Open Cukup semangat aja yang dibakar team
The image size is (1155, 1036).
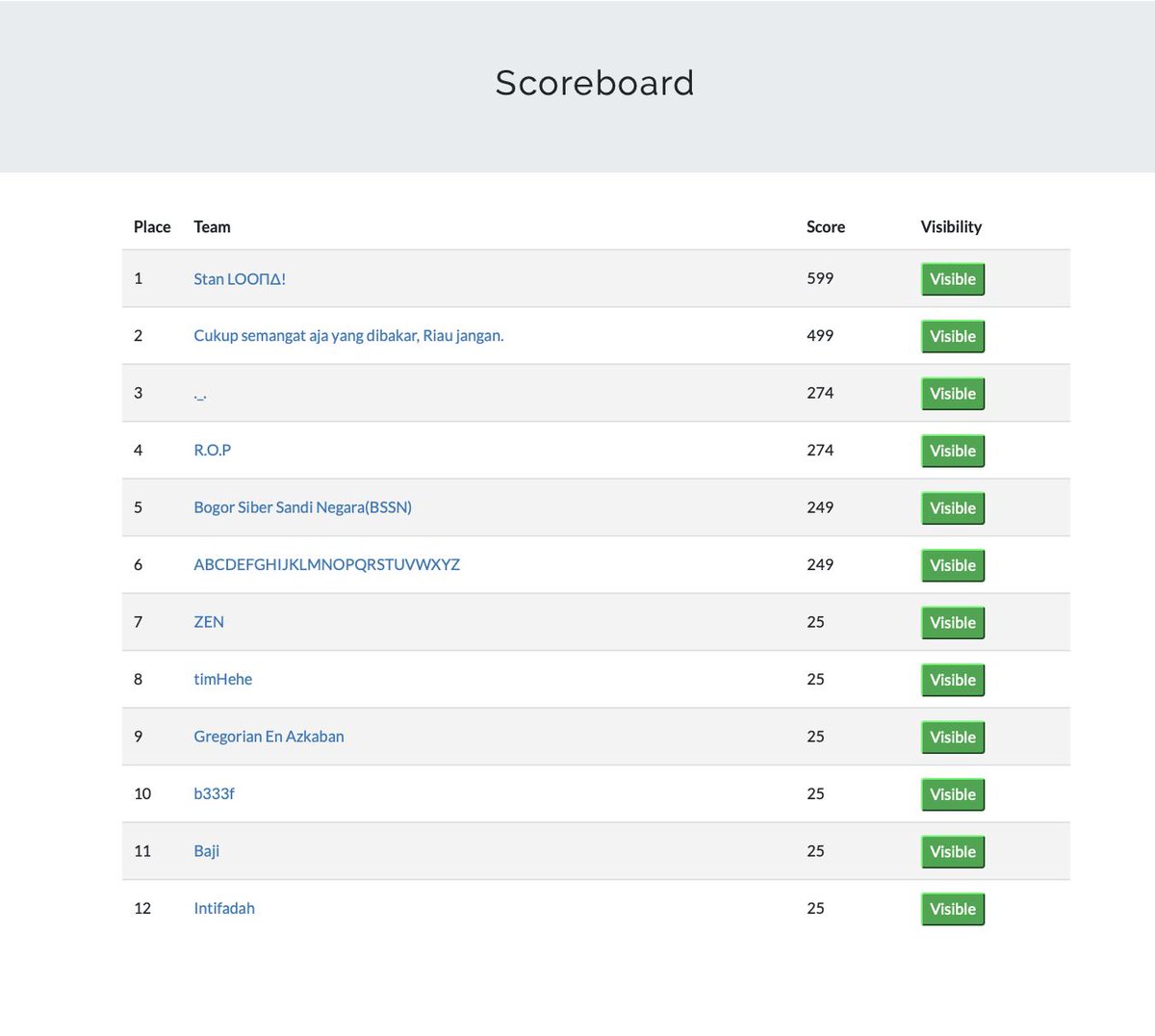click(348, 336)
